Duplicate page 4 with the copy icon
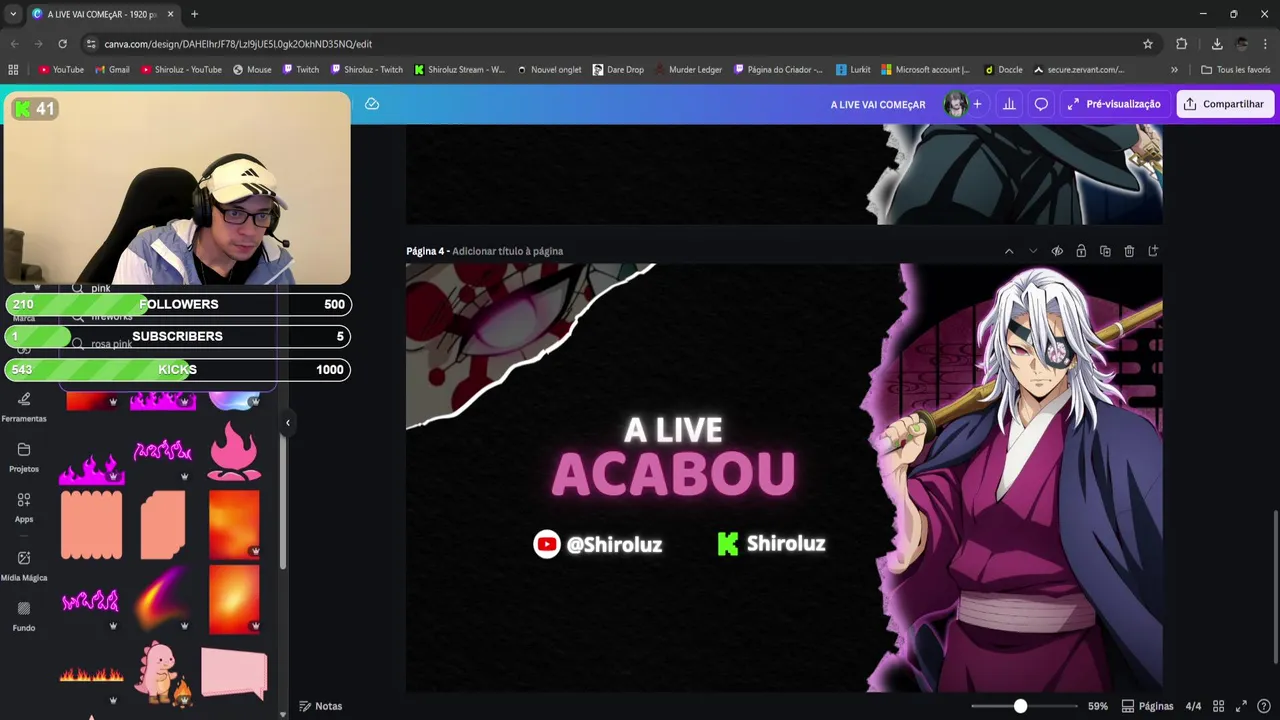The image size is (1280, 720). point(1105,251)
